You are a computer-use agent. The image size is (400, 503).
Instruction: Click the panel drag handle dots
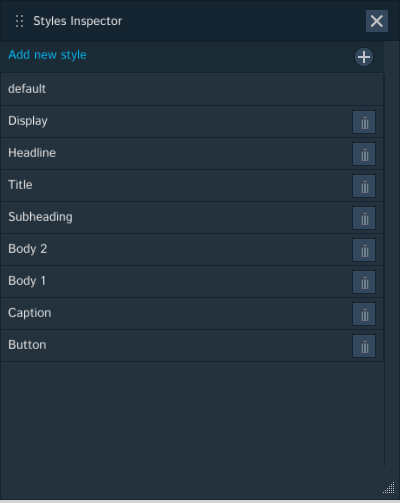coord(19,21)
